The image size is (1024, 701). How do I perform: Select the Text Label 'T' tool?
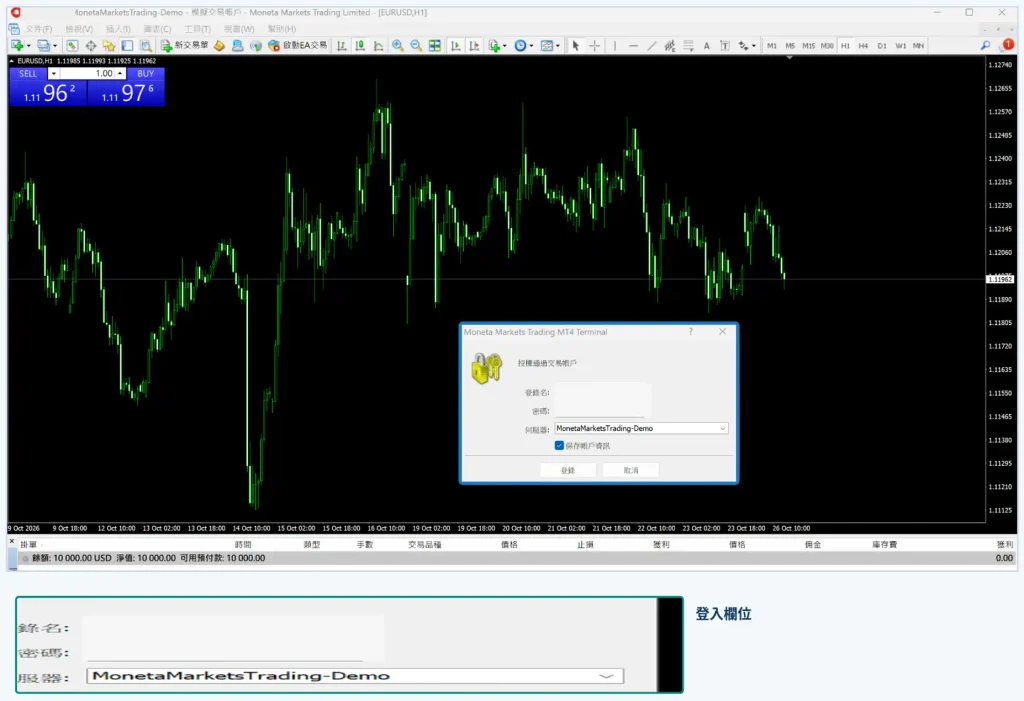click(x=724, y=46)
